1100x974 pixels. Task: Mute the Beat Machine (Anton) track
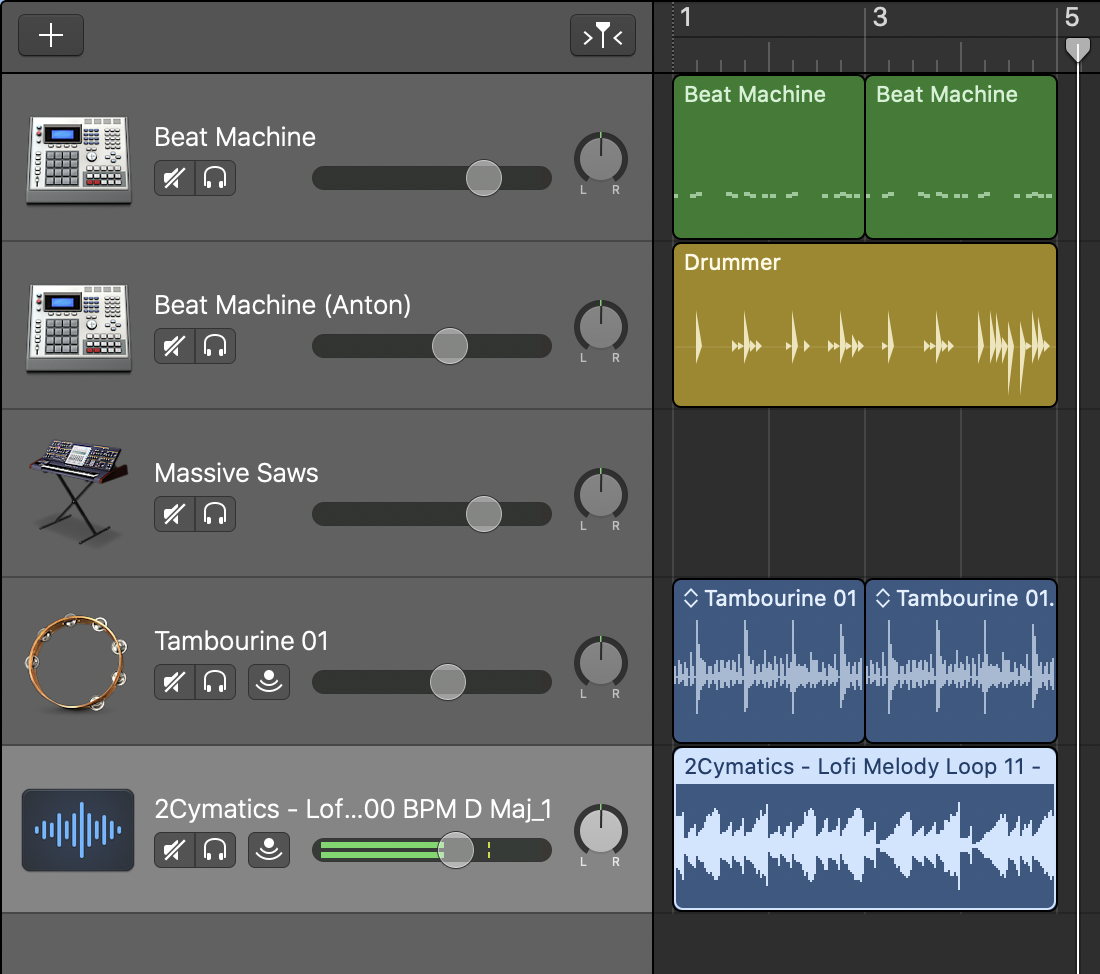[174, 346]
